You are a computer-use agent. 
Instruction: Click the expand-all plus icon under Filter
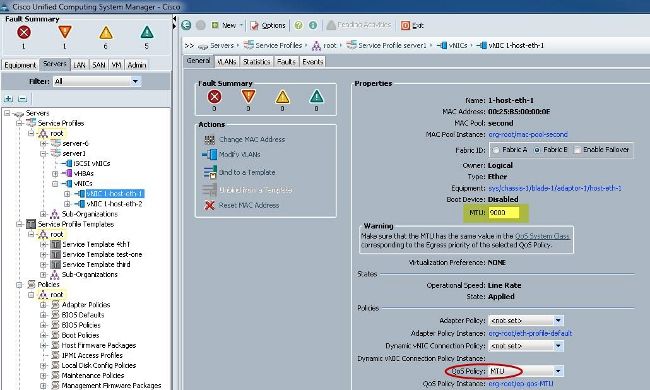[8, 99]
